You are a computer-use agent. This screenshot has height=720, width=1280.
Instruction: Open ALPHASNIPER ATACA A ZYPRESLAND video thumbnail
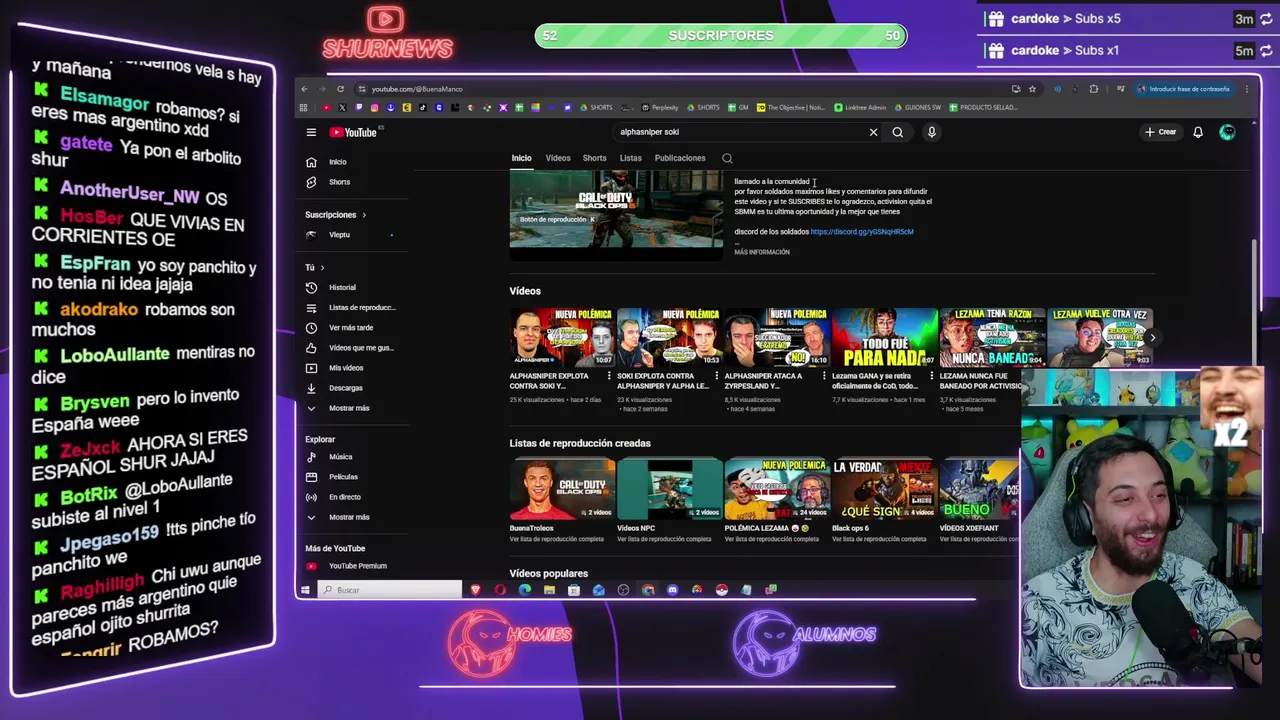[x=777, y=338]
